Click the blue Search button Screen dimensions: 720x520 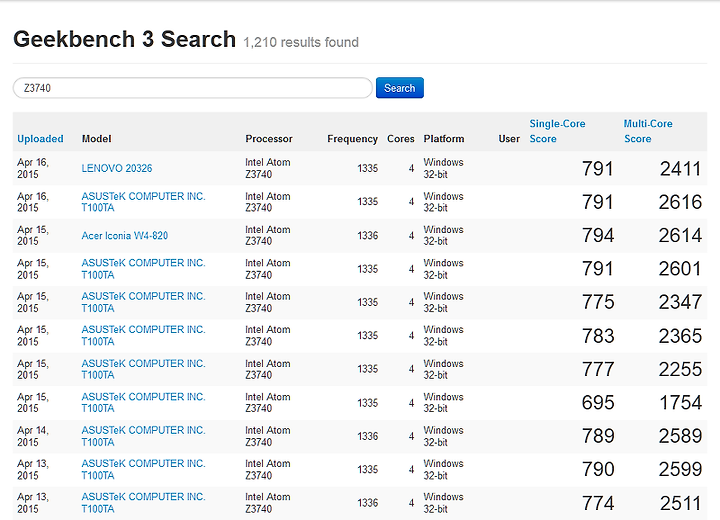coord(399,88)
